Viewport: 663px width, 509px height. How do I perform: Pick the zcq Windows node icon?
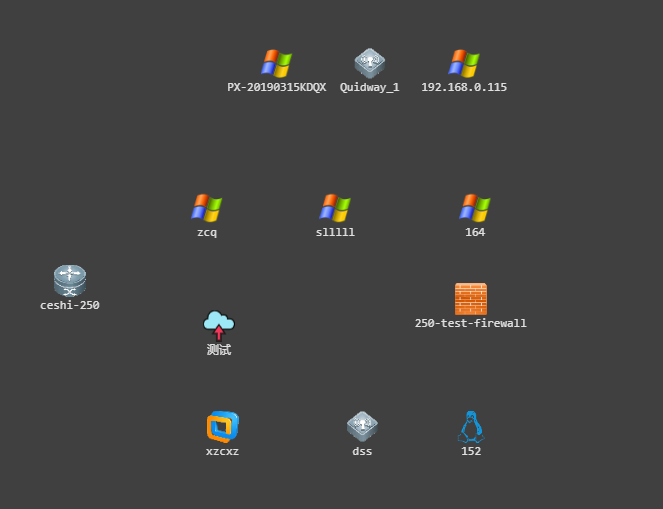pos(206,208)
